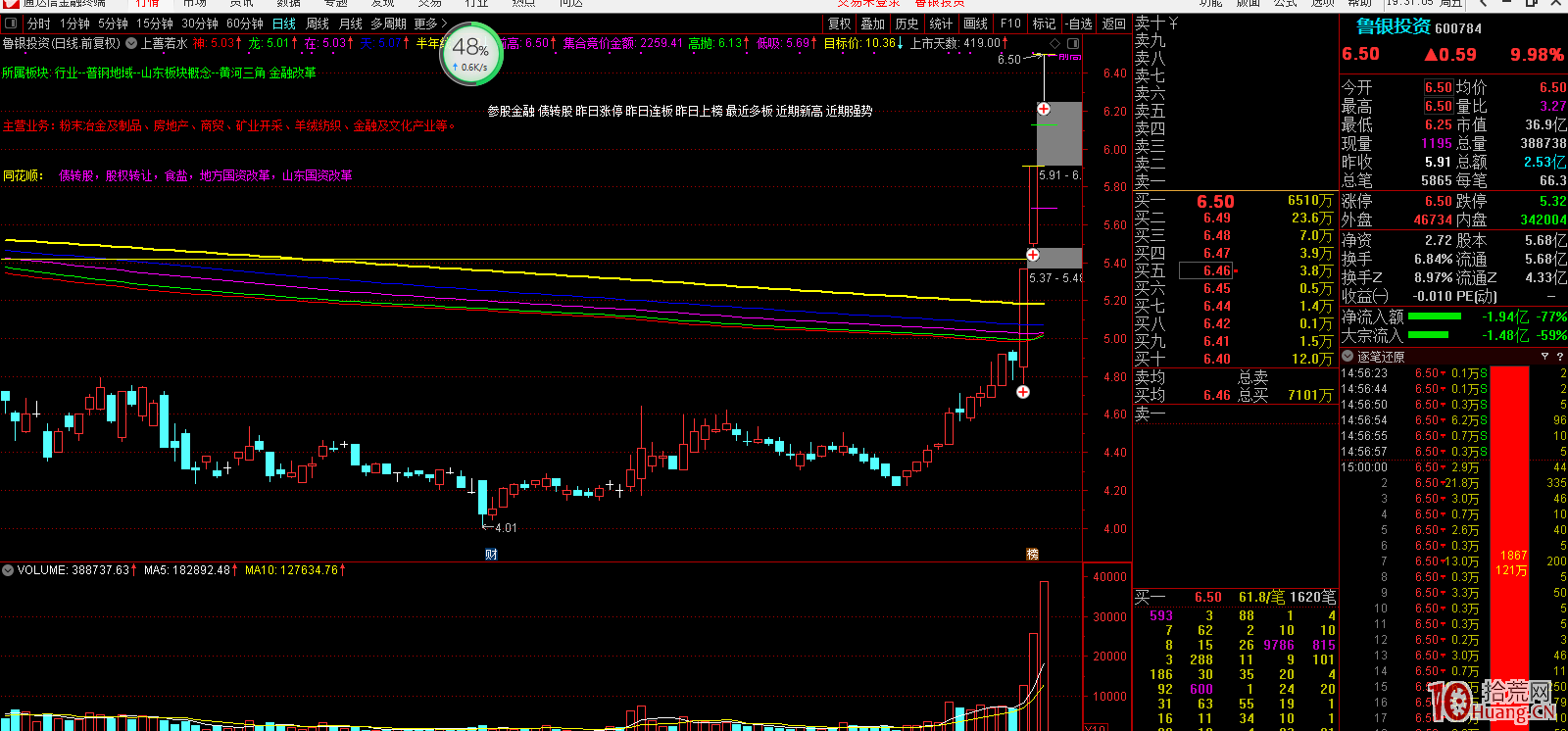Click the 复权 button
Image resolution: width=1568 pixels, height=731 pixels.
pyautogui.click(x=840, y=24)
